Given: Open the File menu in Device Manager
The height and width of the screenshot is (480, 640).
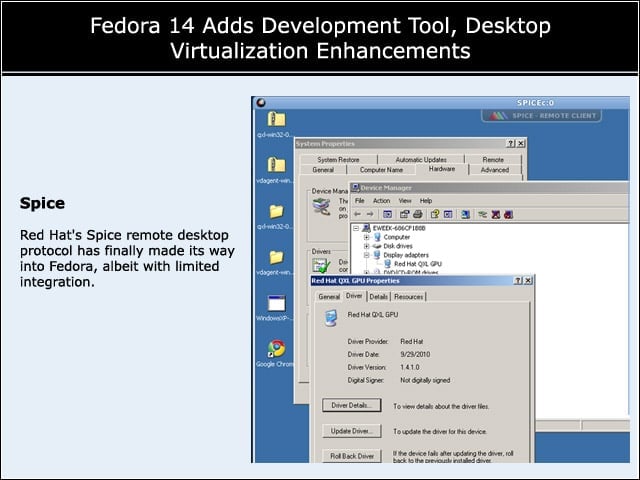Looking at the screenshot, I should click(360, 201).
